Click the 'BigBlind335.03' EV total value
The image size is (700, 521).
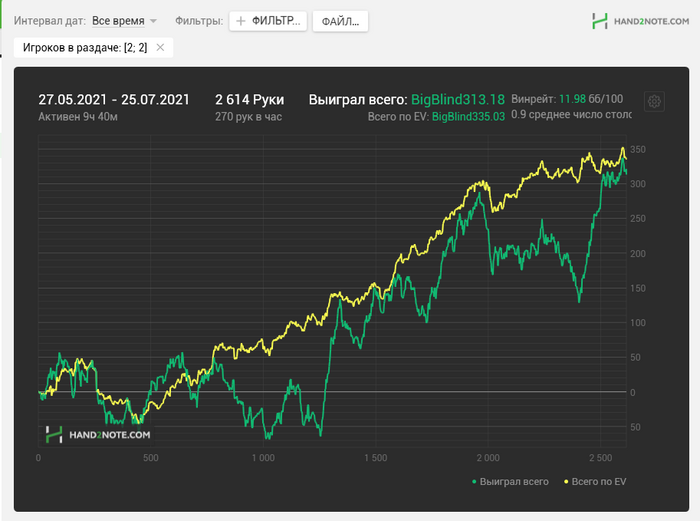(468, 117)
